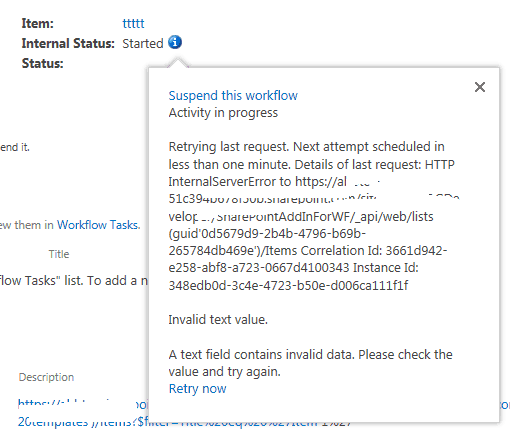
Task: Click the Internal Status label
Action: (x=68, y=44)
